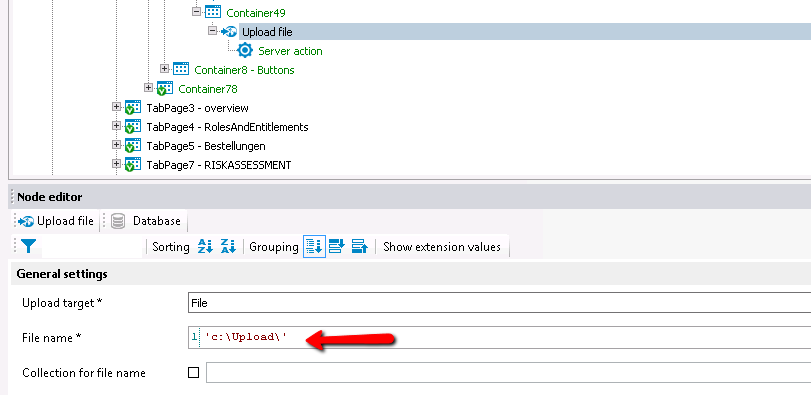
Task: Select TabPage7 - RISKASSESSMENT tree item
Action: pyautogui.click(x=219, y=165)
